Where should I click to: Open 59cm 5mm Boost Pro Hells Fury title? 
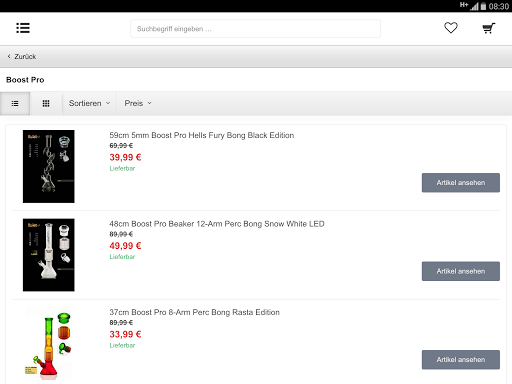[x=202, y=135]
